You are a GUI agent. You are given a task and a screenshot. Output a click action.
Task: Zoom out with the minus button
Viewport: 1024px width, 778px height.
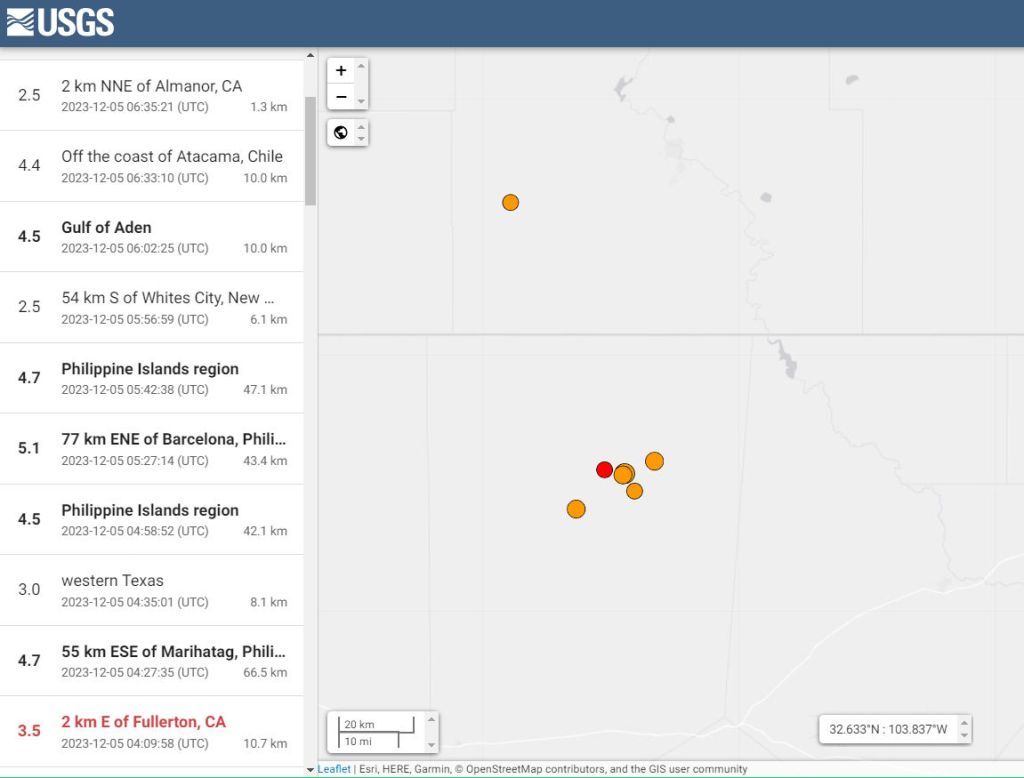coord(341,97)
